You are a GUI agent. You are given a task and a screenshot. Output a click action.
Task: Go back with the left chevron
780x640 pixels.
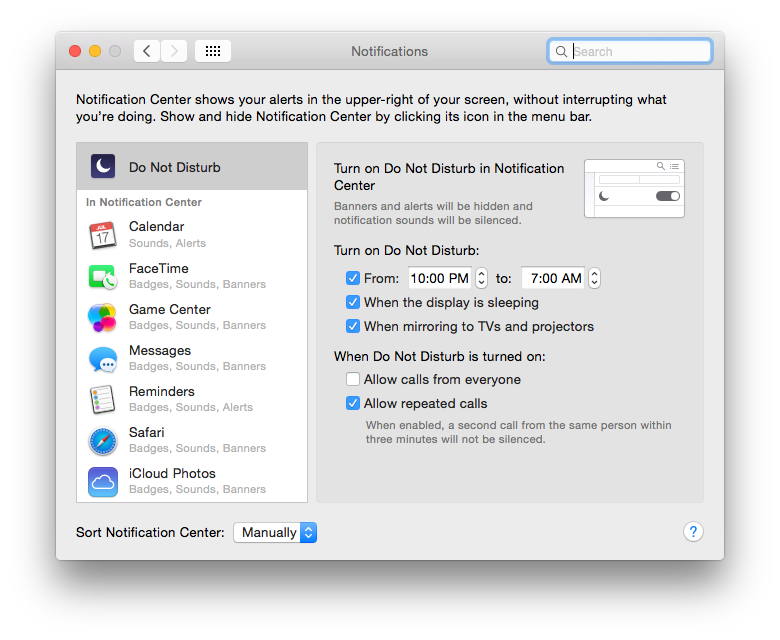click(x=147, y=51)
